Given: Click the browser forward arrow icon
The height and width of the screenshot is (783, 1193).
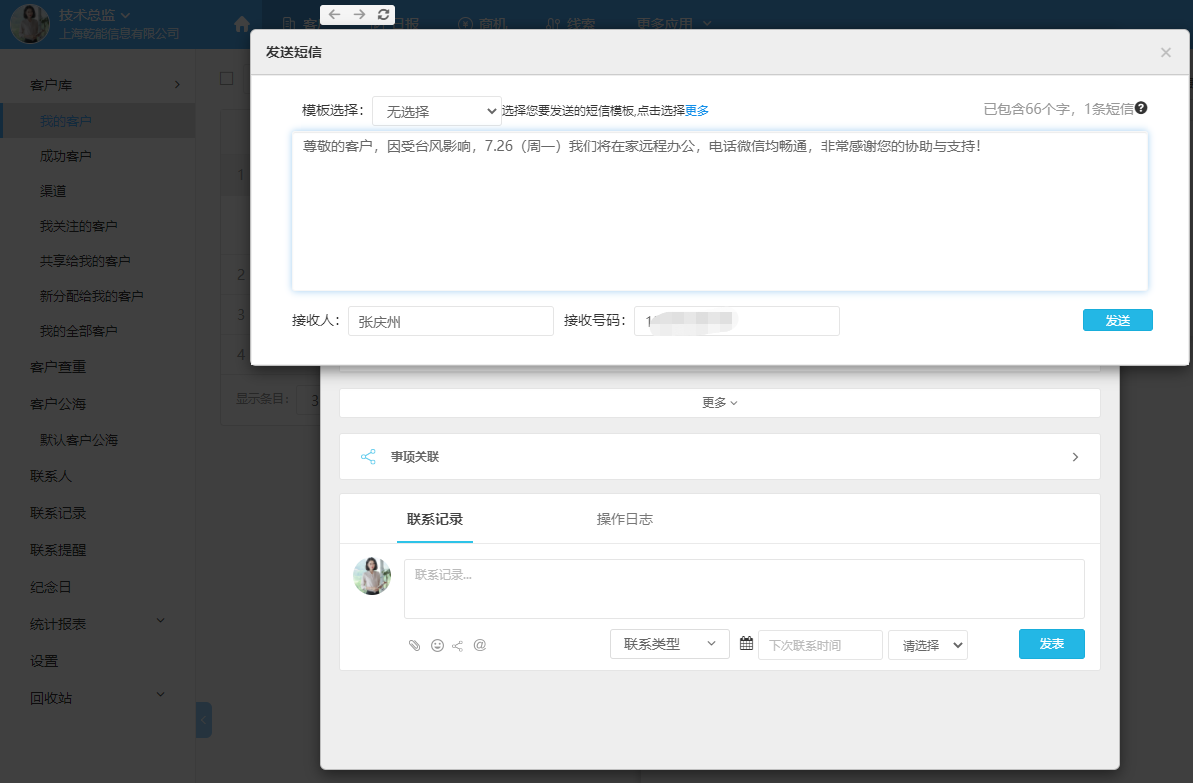Looking at the screenshot, I should (x=359, y=14).
